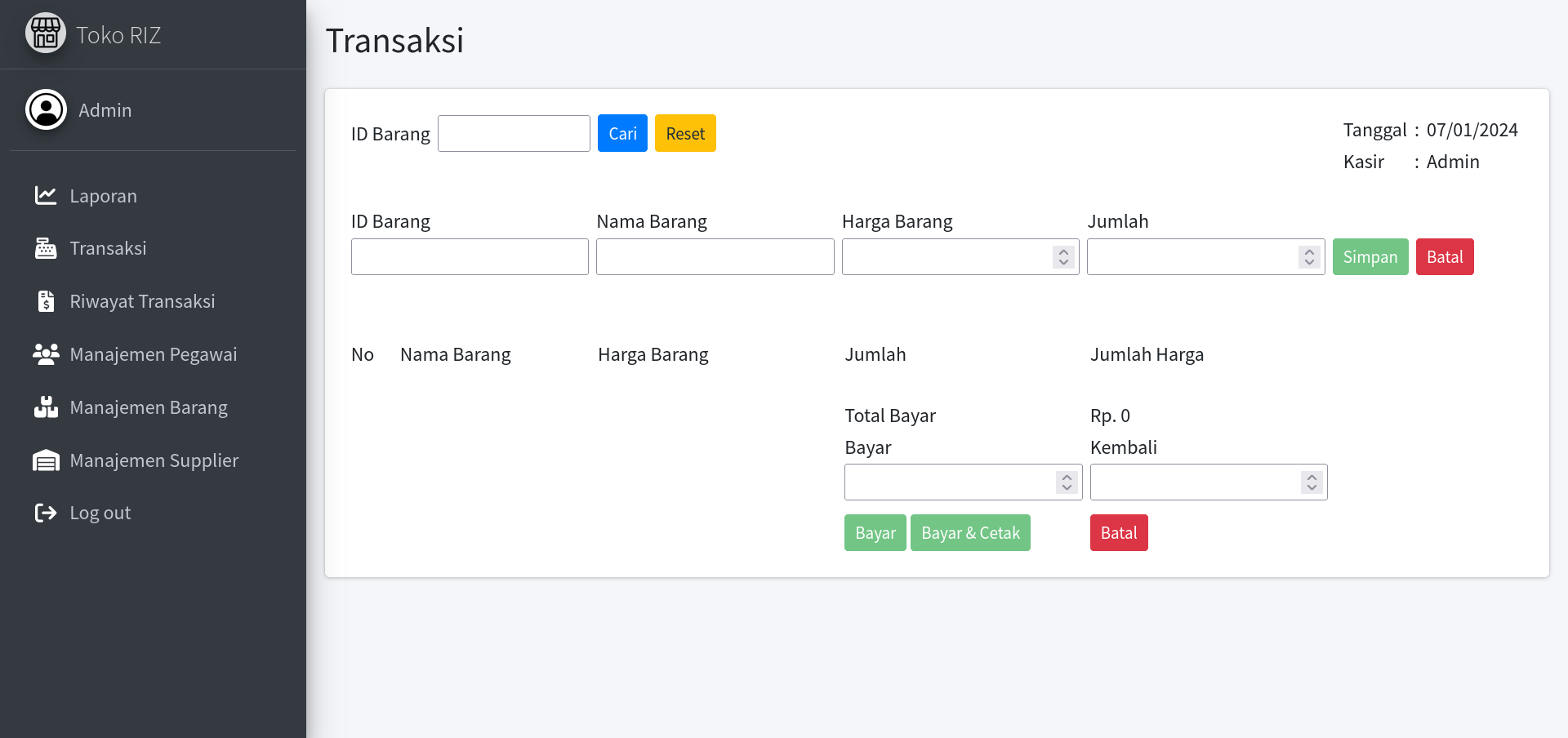
Task: Focus the ID Barang search field
Action: [x=514, y=133]
